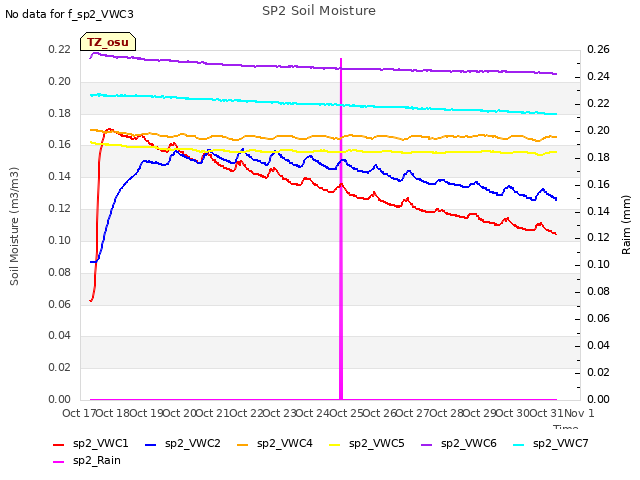Click the Oct 24 x-axis tick label
The height and width of the screenshot is (480, 640).
tap(313, 413)
